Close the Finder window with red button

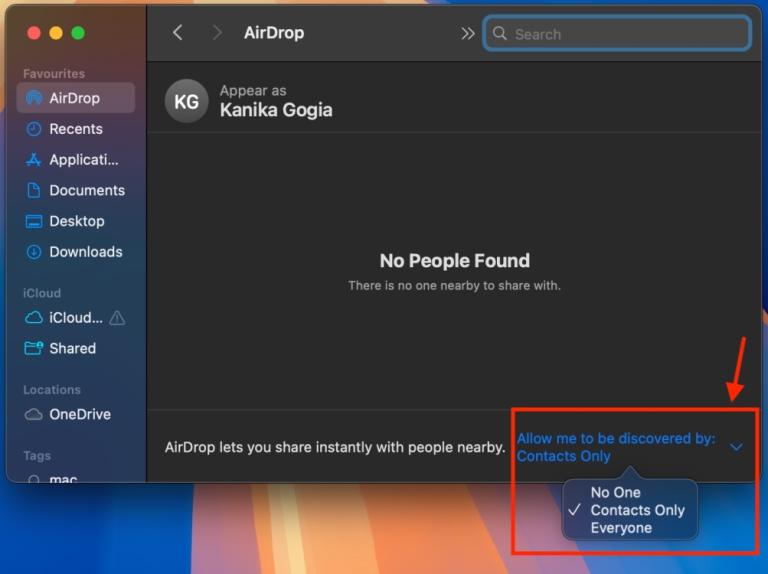click(34, 33)
